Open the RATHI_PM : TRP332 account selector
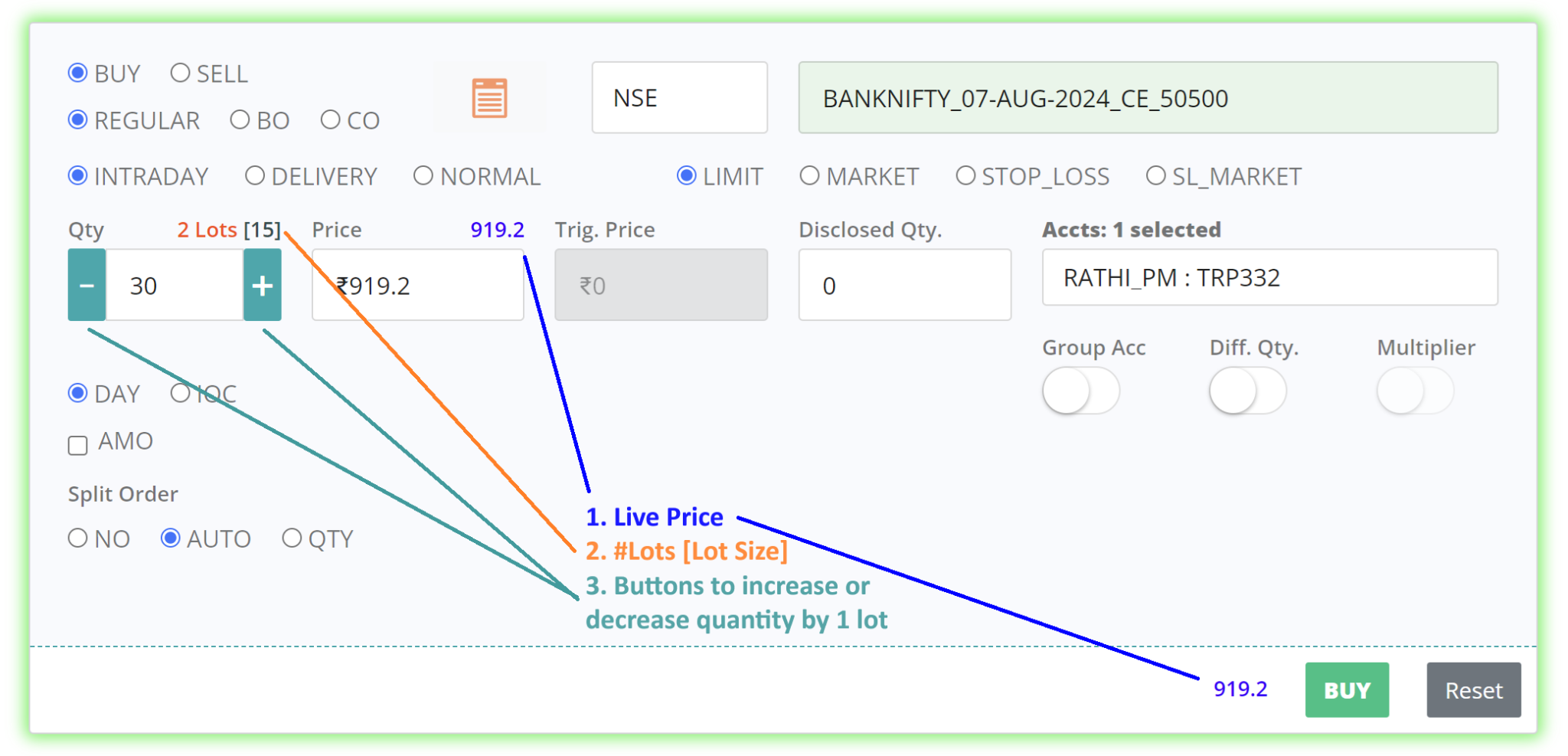The image size is (1568, 756). pos(1269,277)
